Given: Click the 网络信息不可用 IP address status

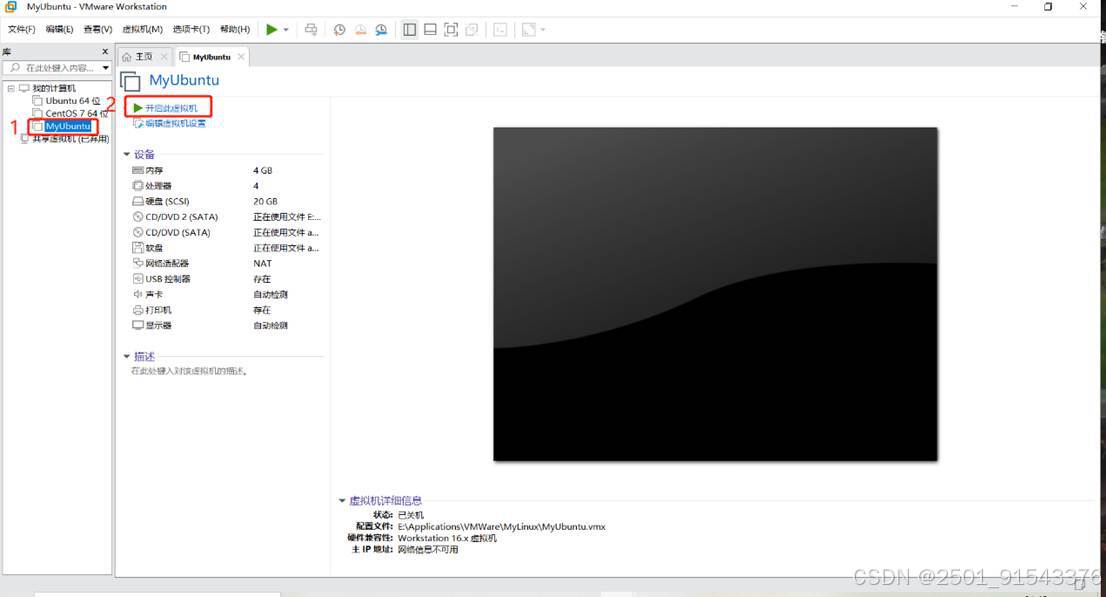Looking at the screenshot, I should [x=427, y=549].
